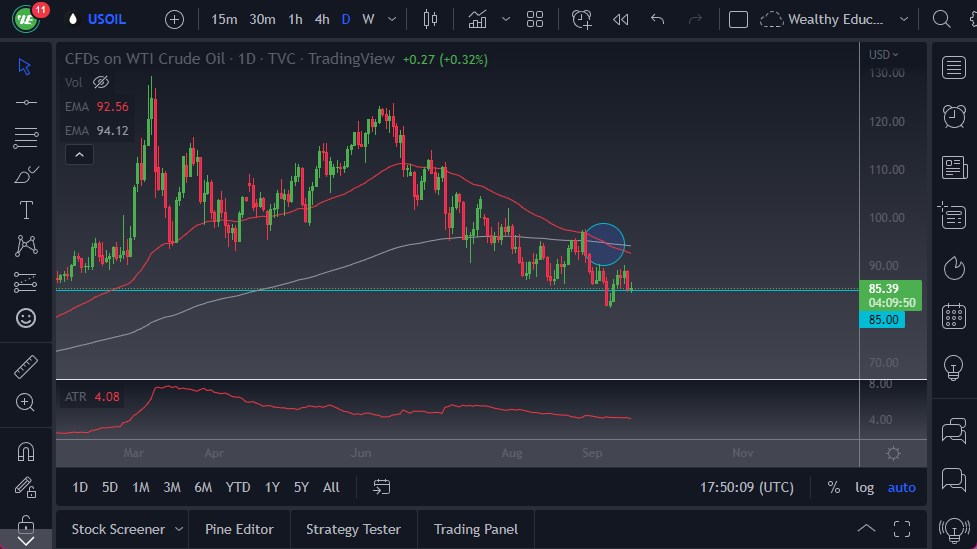The image size is (977, 549).
Task: Open the Indicators chart icon
Action: coord(478,19)
